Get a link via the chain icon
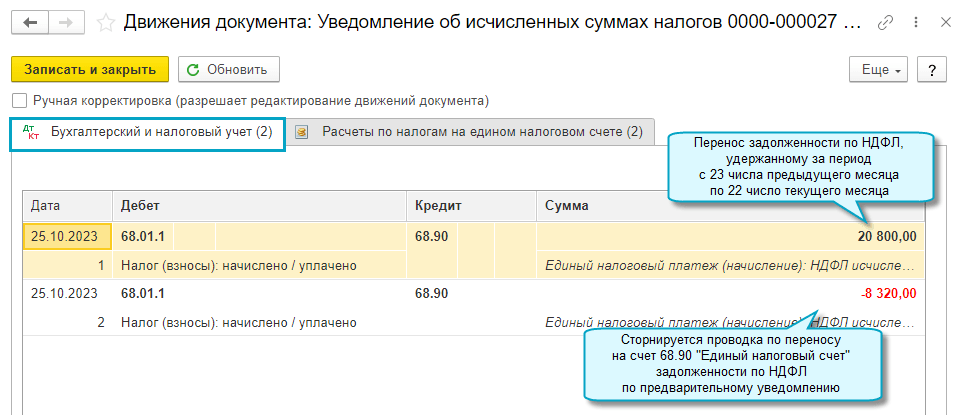The height and width of the screenshot is (415, 964). [x=885, y=22]
